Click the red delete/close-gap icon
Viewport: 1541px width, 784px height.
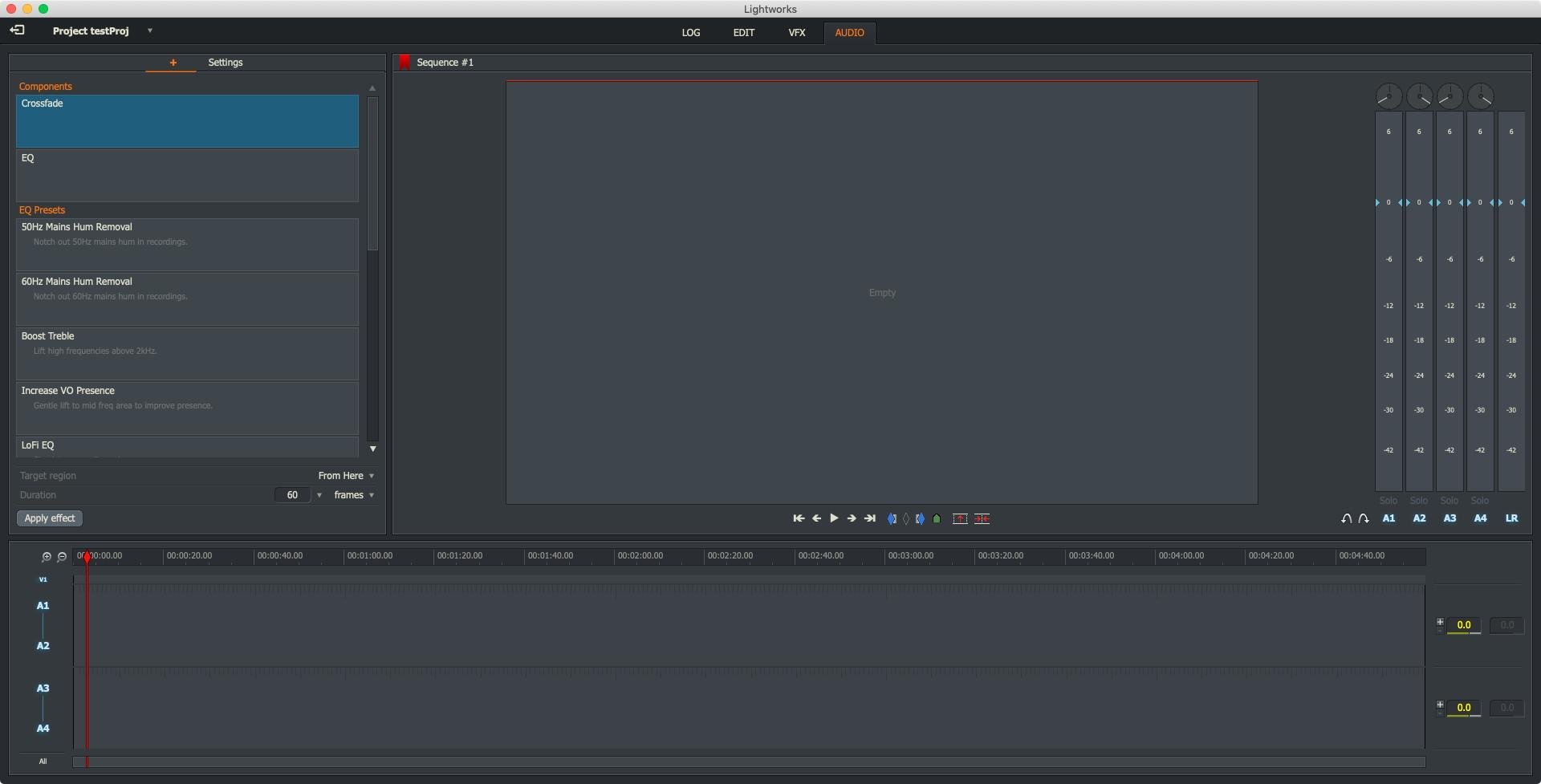click(982, 519)
